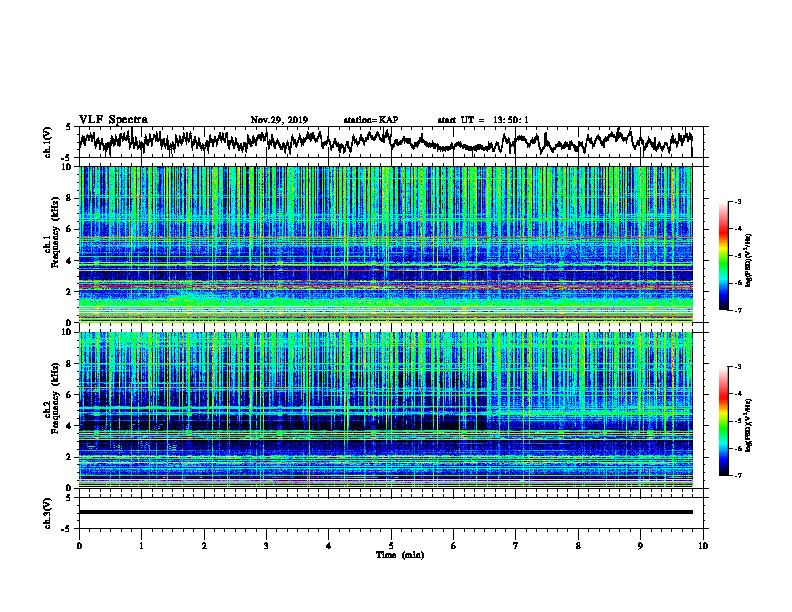Click the ch.1 frequency axis tick "8"
792x612 pixels.
(x=70, y=198)
